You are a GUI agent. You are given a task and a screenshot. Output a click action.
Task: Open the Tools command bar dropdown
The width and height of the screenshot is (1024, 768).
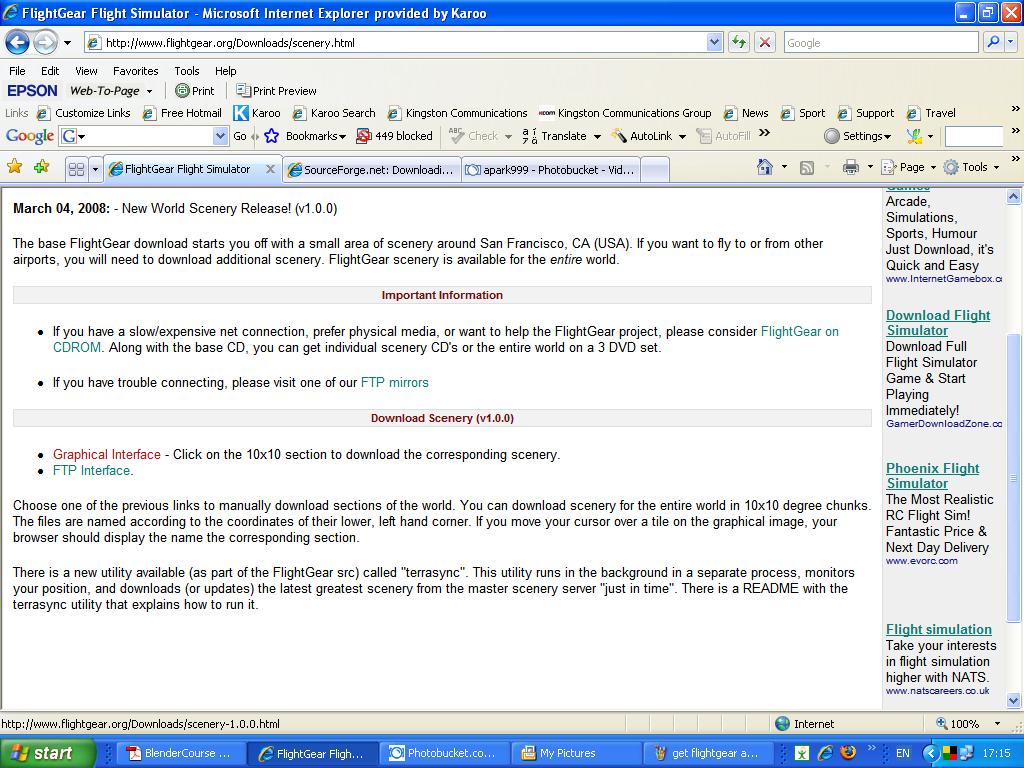pos(971,167)
